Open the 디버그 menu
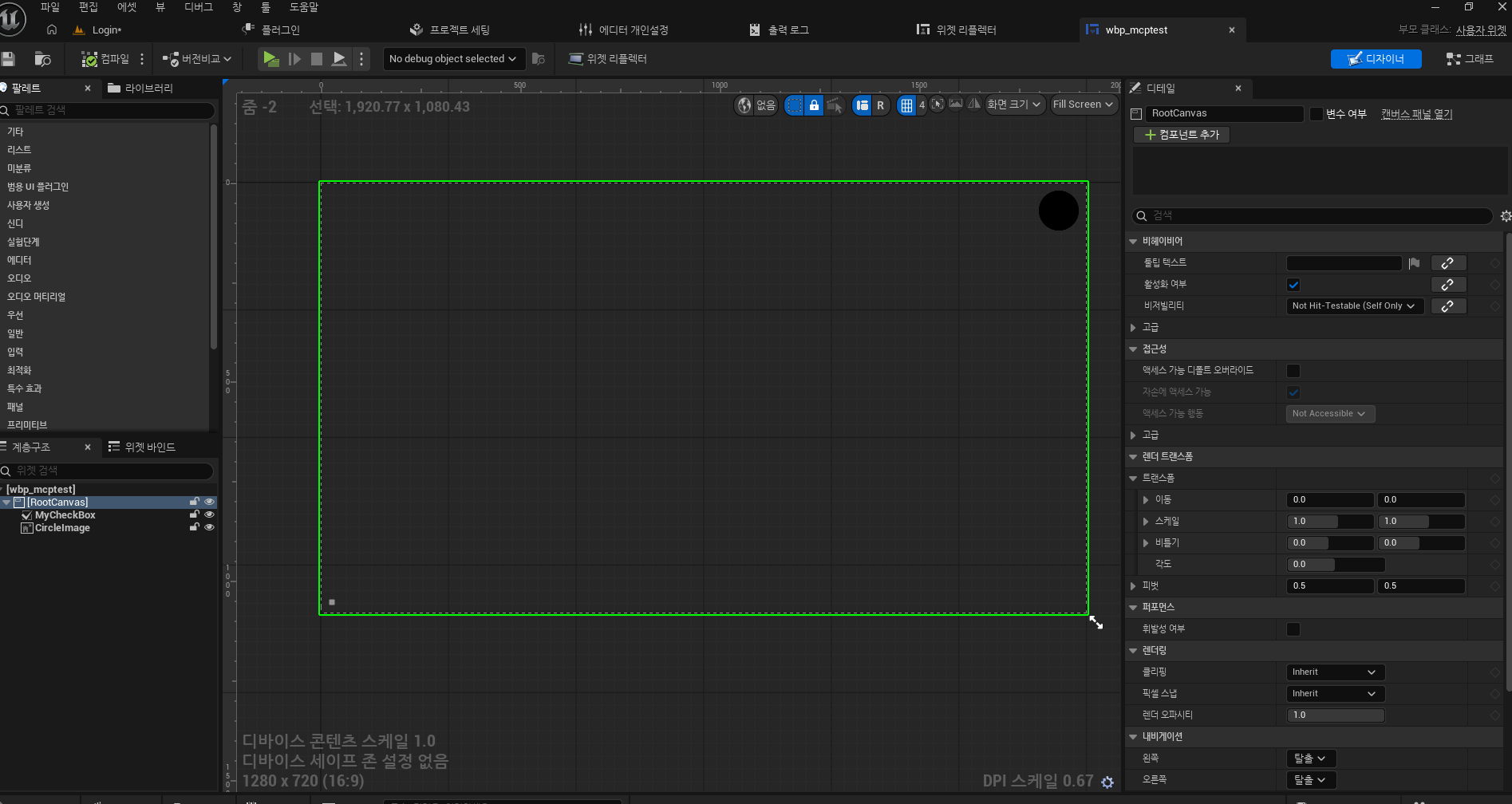 199,7
